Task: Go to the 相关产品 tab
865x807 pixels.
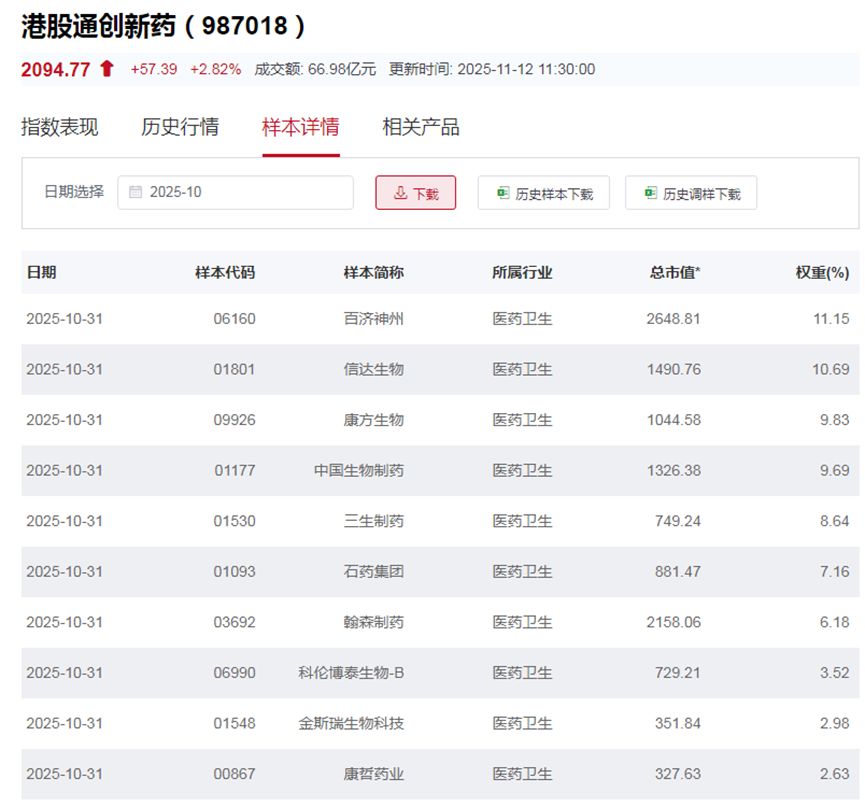Action: [x=421, y=127]
